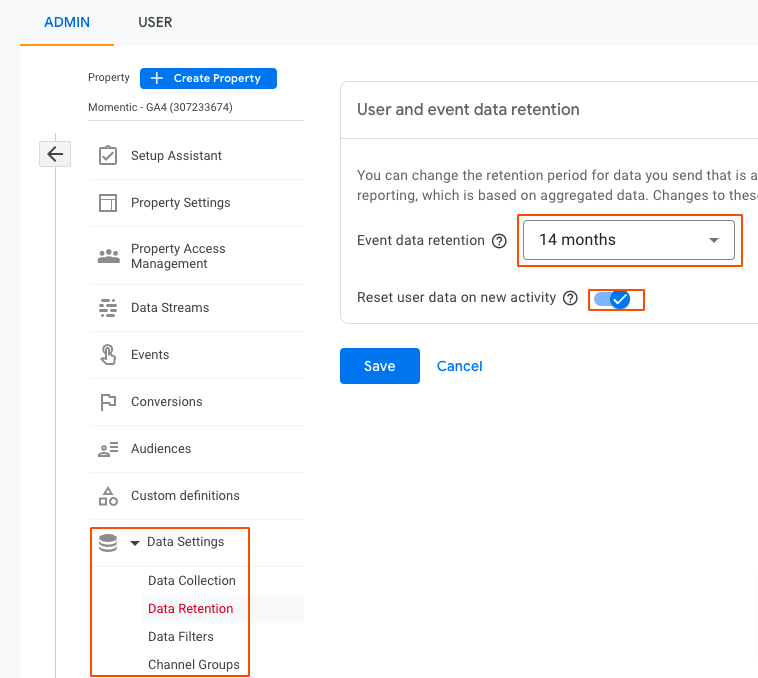This screenshot has width=758, height=678.
Task: Open help for Reset user data option
Action: pyautogui.click(x=570, y=298)
